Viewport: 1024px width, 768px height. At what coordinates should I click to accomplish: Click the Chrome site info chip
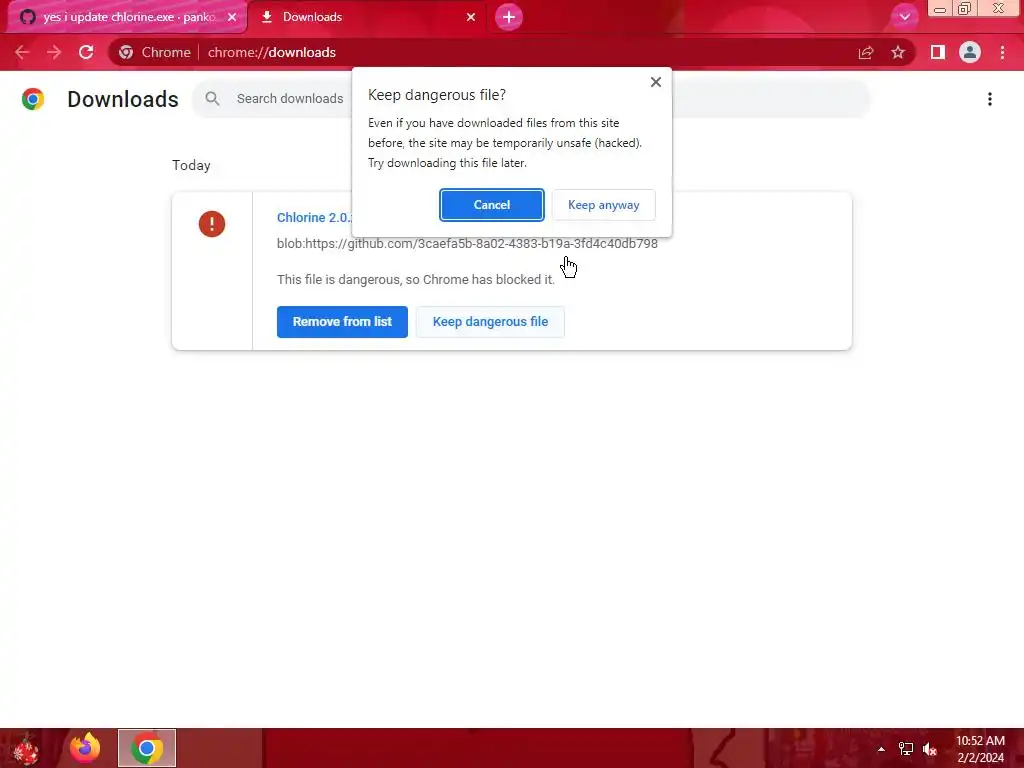coord(155,52)
